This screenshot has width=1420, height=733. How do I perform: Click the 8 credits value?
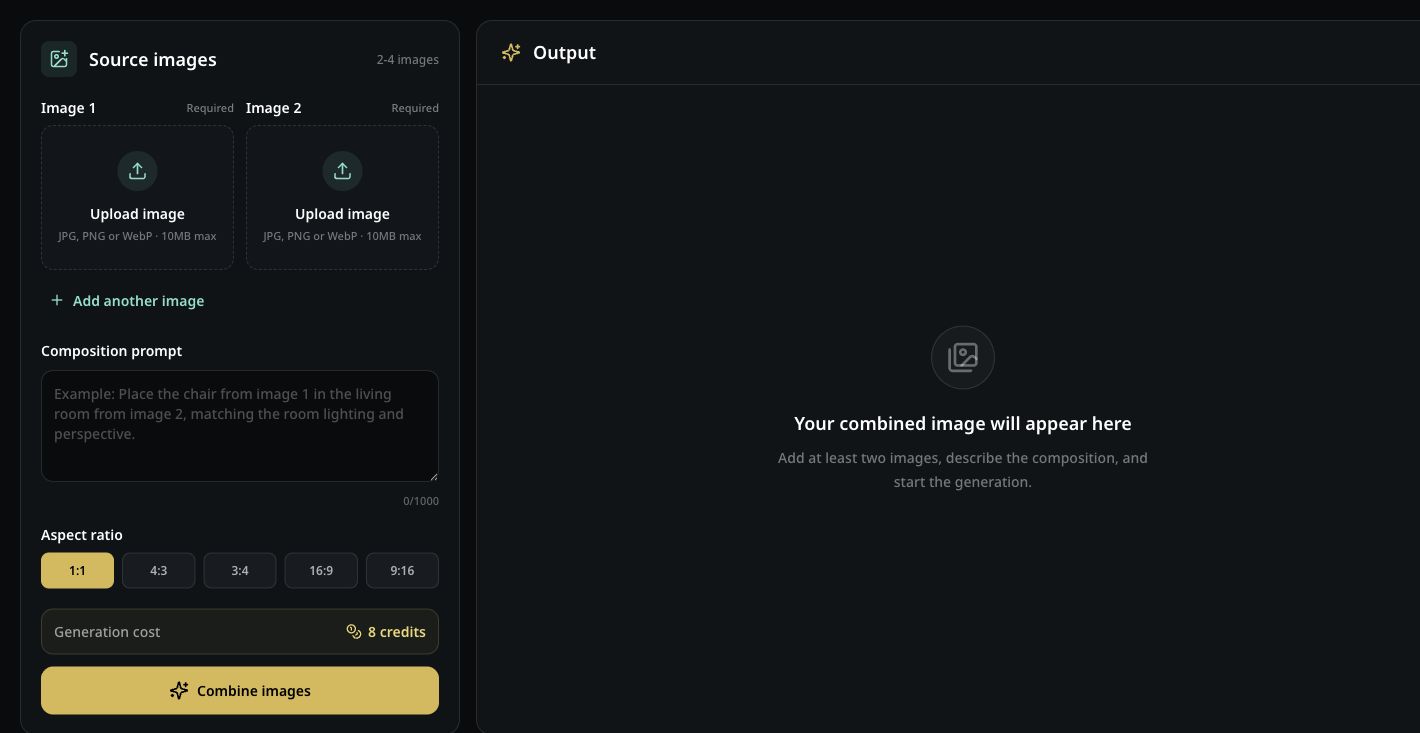click(x=396, y=632)
